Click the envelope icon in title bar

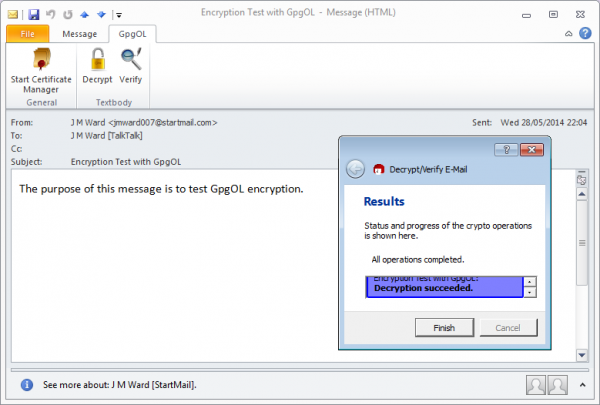(x=13, y=15)
